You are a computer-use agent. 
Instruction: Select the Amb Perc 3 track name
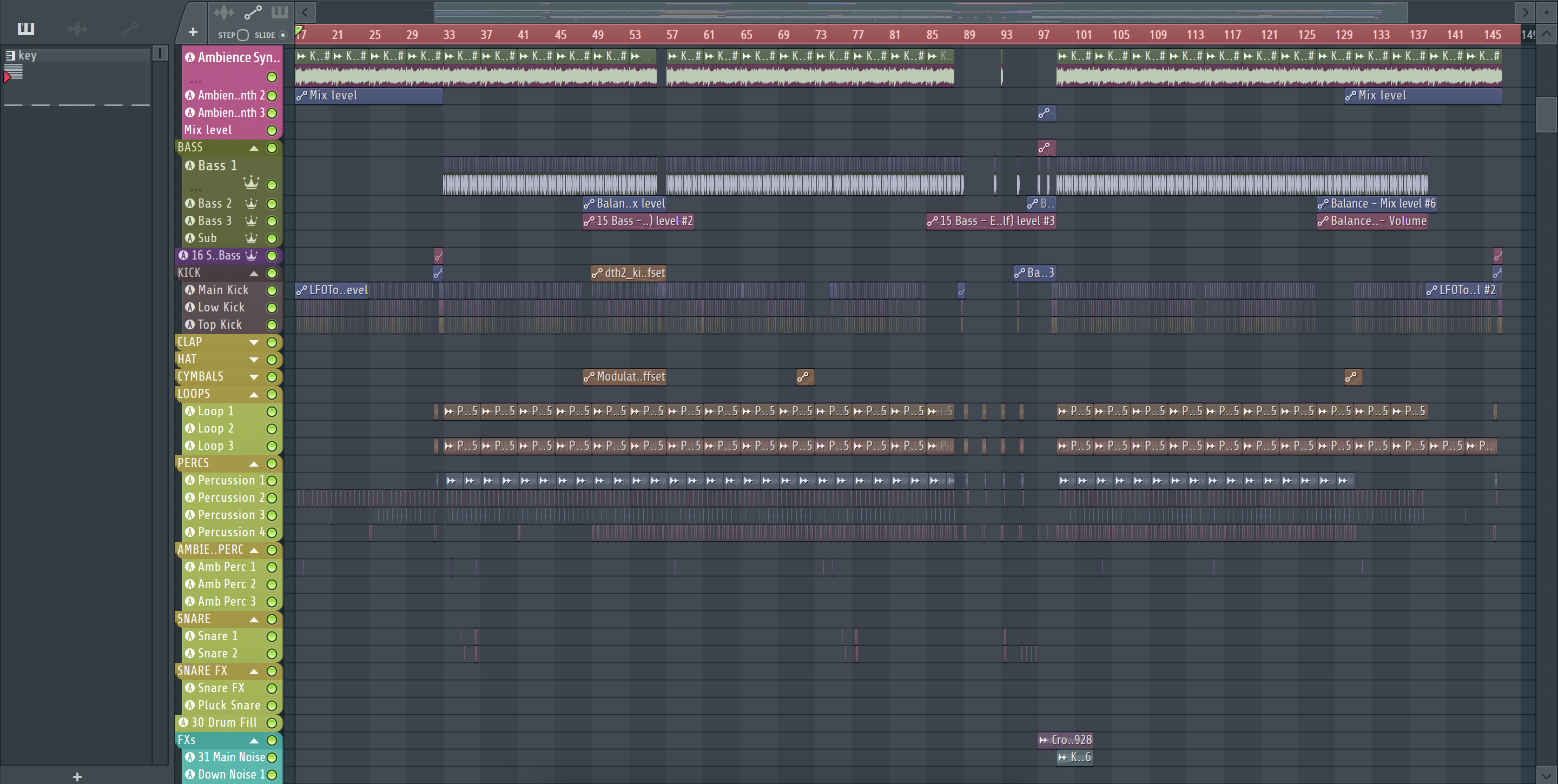[227, 601]
